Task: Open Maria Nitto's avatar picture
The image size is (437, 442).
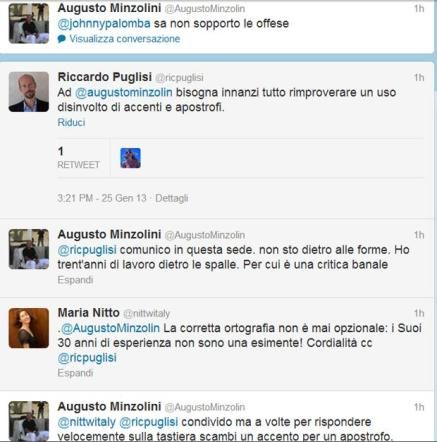Action: pos(29,328)
